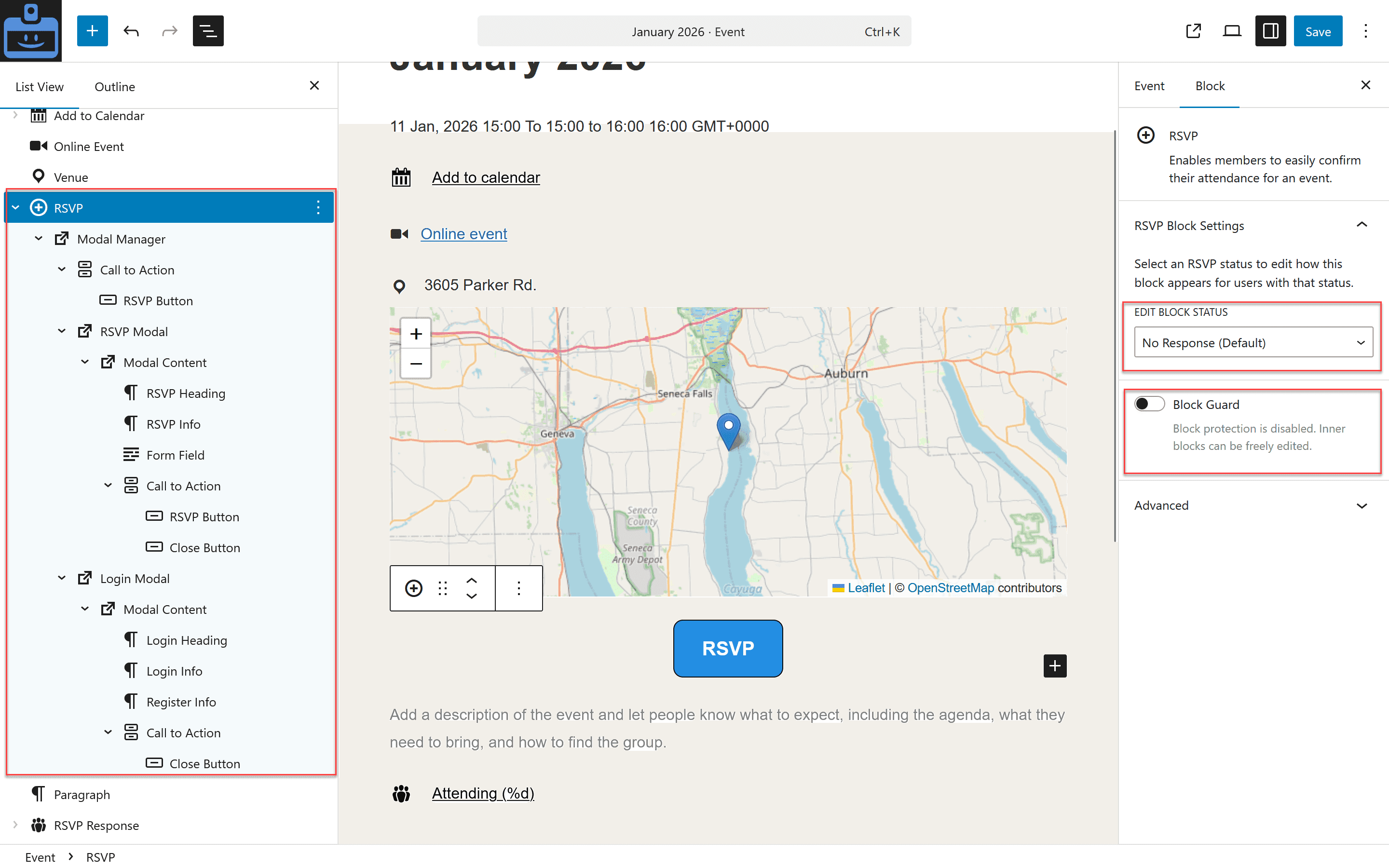Click the RSVP breadcrumb at bottom

pos(100,857)
